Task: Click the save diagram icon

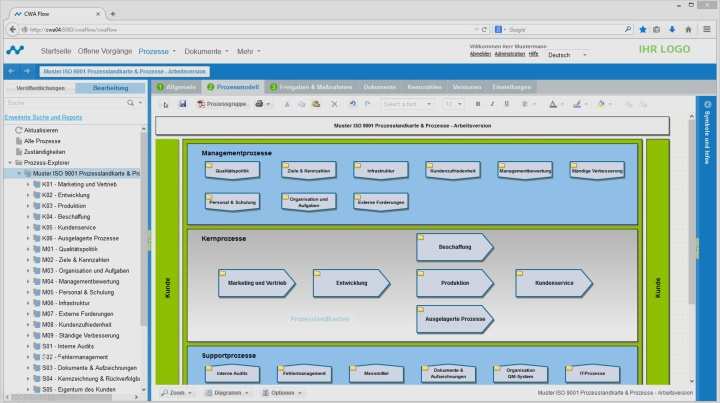Action: coord(183,104)
